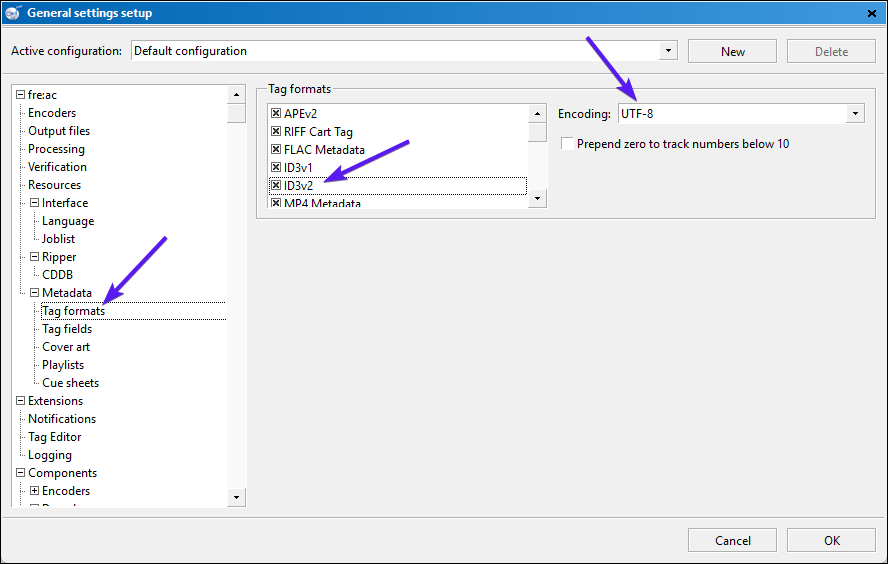Select Encoders under fre:ac in the tree
The width and height of the screenshot is (888, 564).
(x=52, y=113)
